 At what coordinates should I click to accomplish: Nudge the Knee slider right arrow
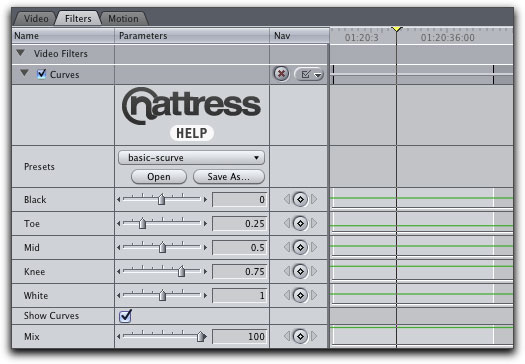pyautogui.click(x=205, y=271)
